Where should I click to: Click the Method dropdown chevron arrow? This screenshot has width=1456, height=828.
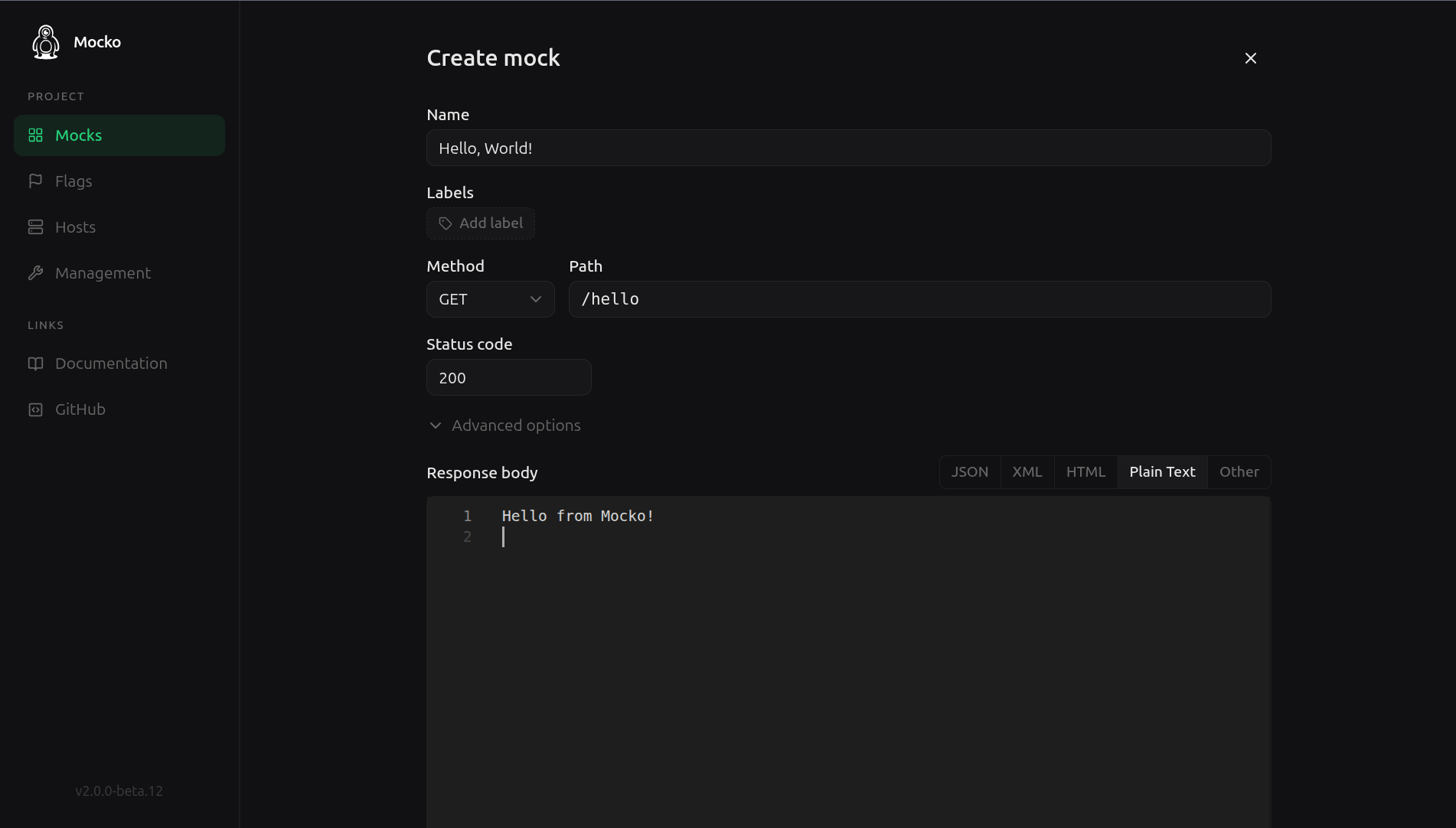[536, 299]
